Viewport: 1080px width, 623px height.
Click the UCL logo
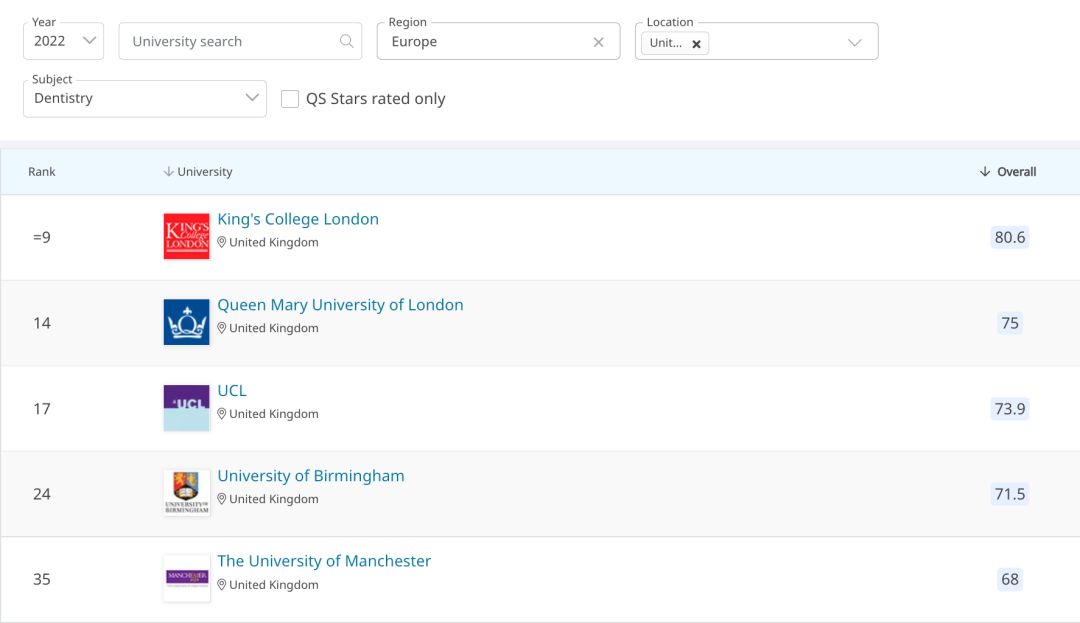(186, 408)
